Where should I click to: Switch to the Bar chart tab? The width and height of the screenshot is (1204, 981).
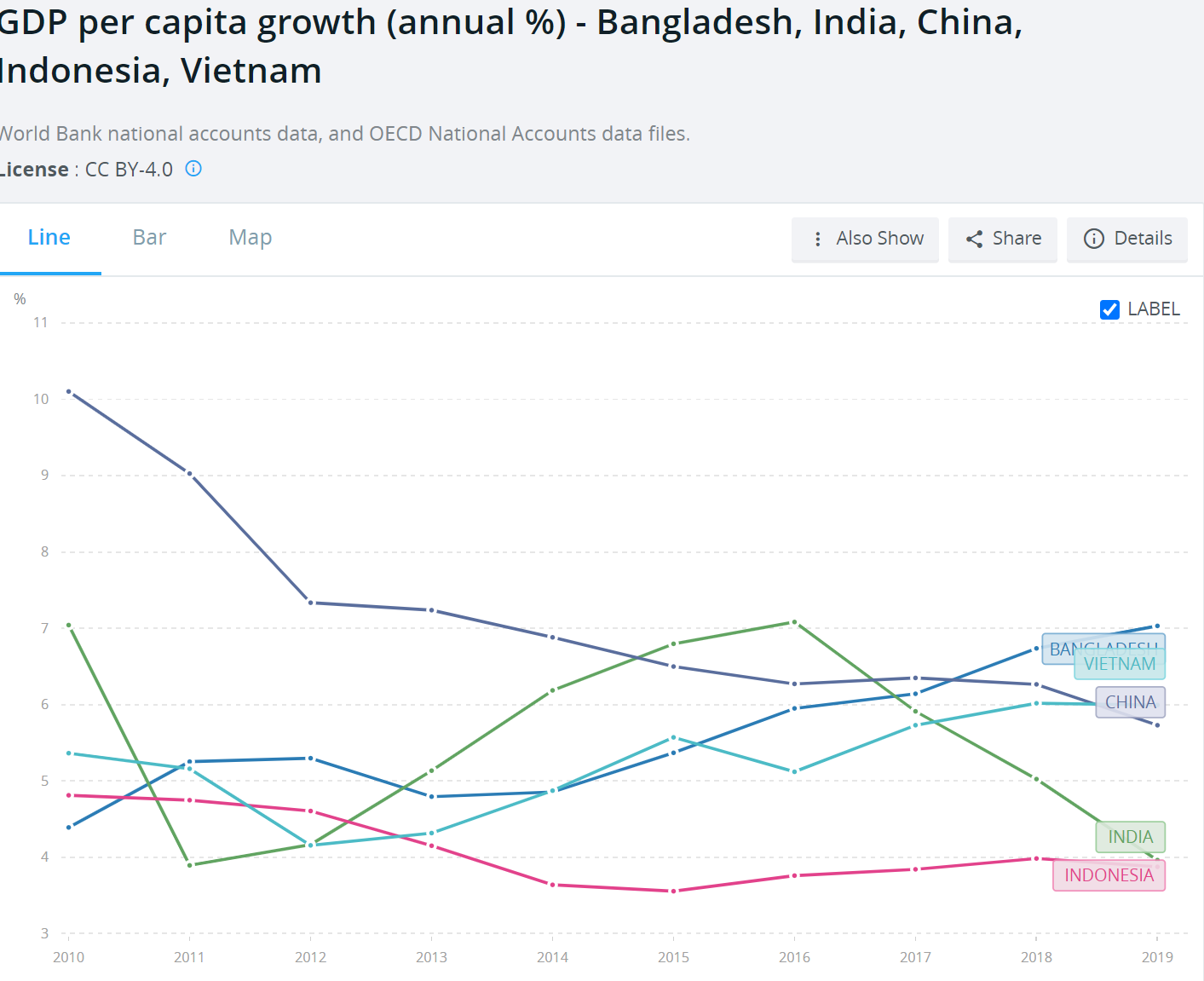tap(148, 237)
